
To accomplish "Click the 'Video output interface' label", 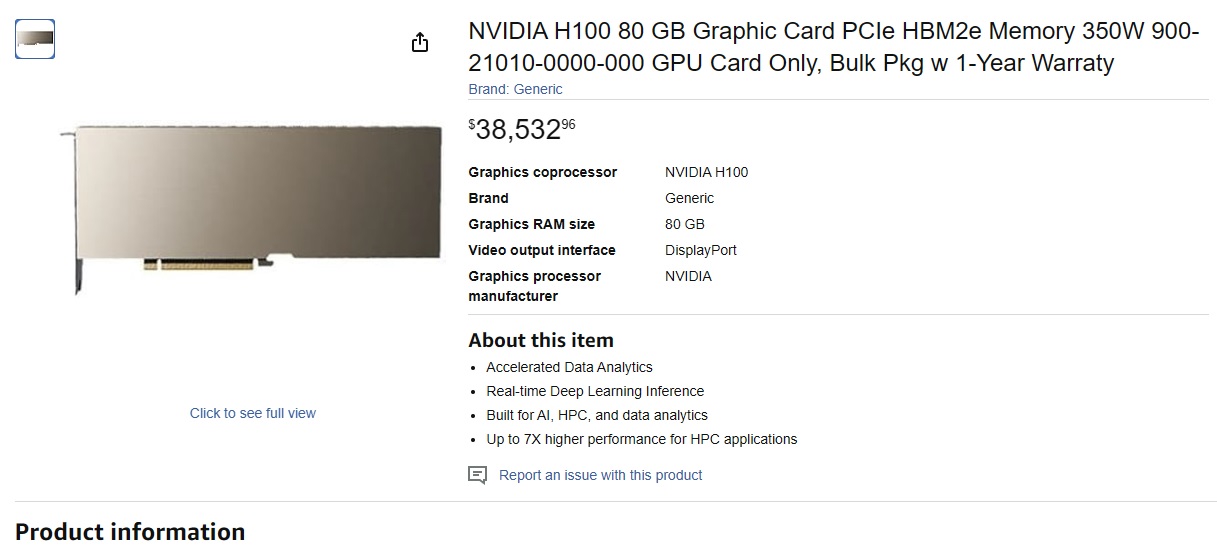I will (x=541, y=250).
